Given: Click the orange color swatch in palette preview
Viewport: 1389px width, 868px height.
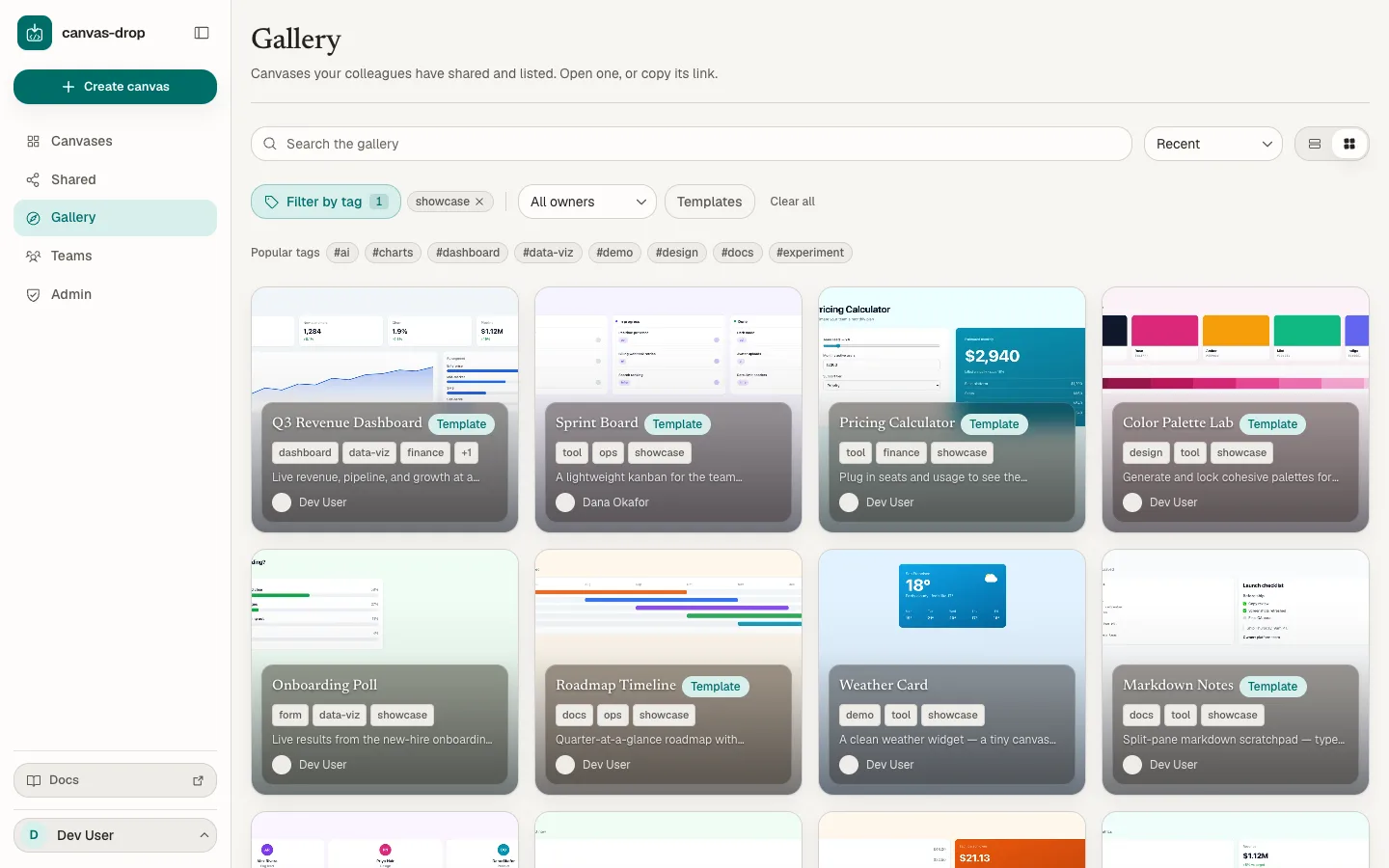Looking at the screenshot, I should 1236,330.
